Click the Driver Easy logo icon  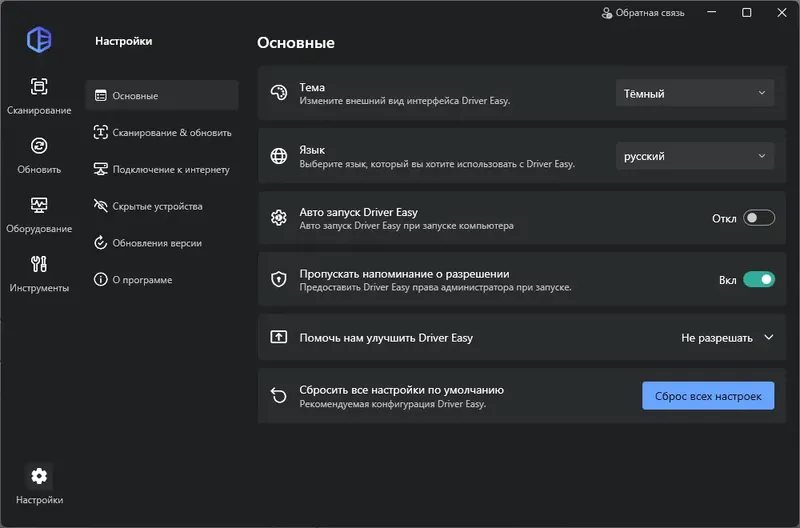(39, 39)
